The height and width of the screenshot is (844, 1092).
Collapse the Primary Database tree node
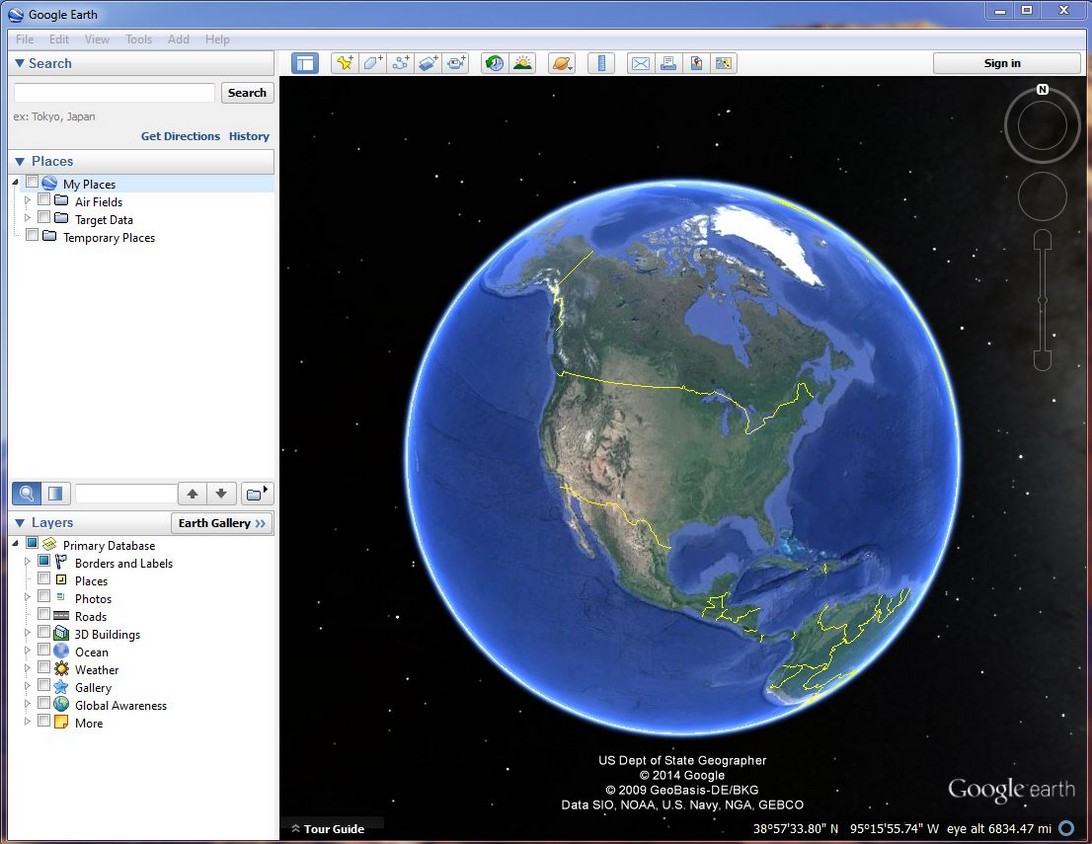tap(15, 544)
